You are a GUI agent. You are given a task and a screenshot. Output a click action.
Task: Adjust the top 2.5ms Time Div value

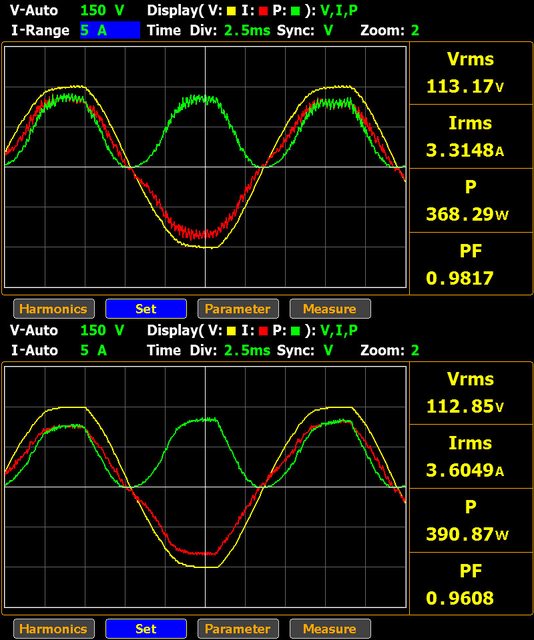click(x=247, y=31)
